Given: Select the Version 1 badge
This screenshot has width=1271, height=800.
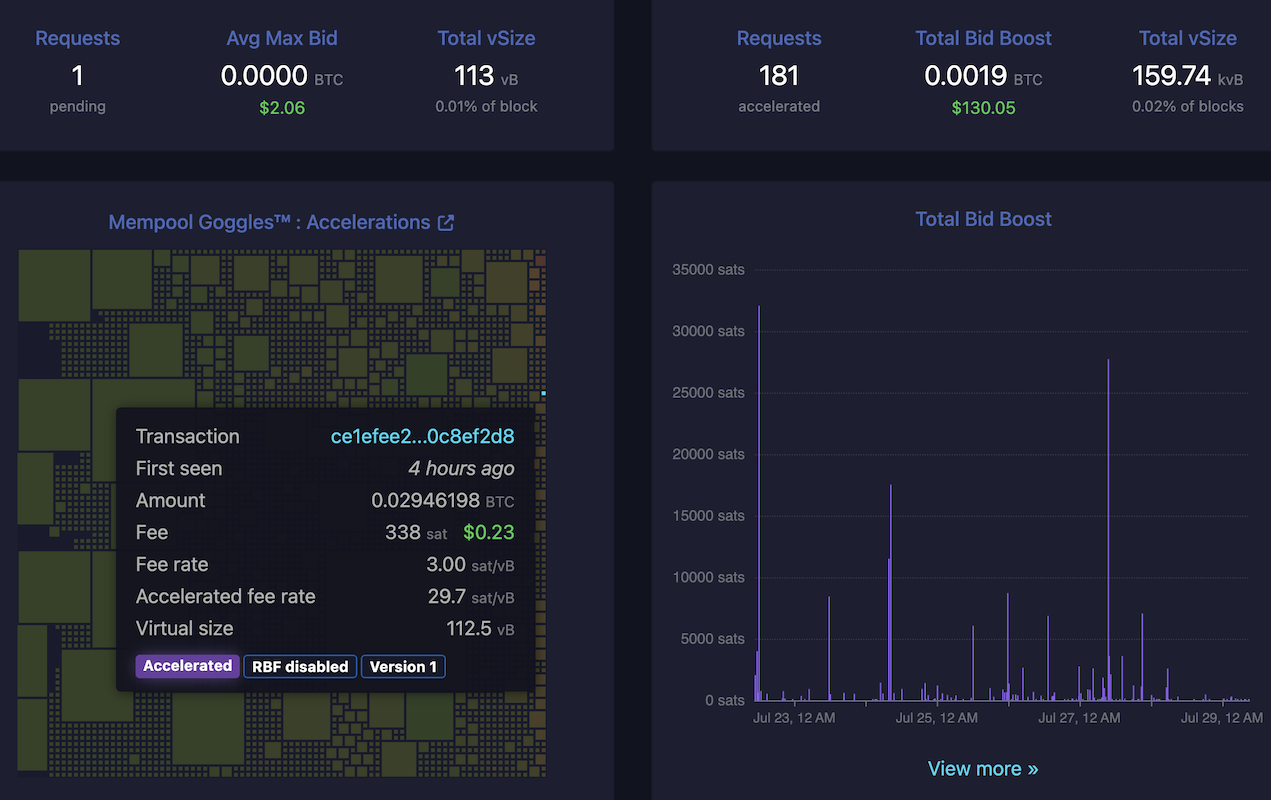Looking at the screenshot, I should [x=402, y=666].
